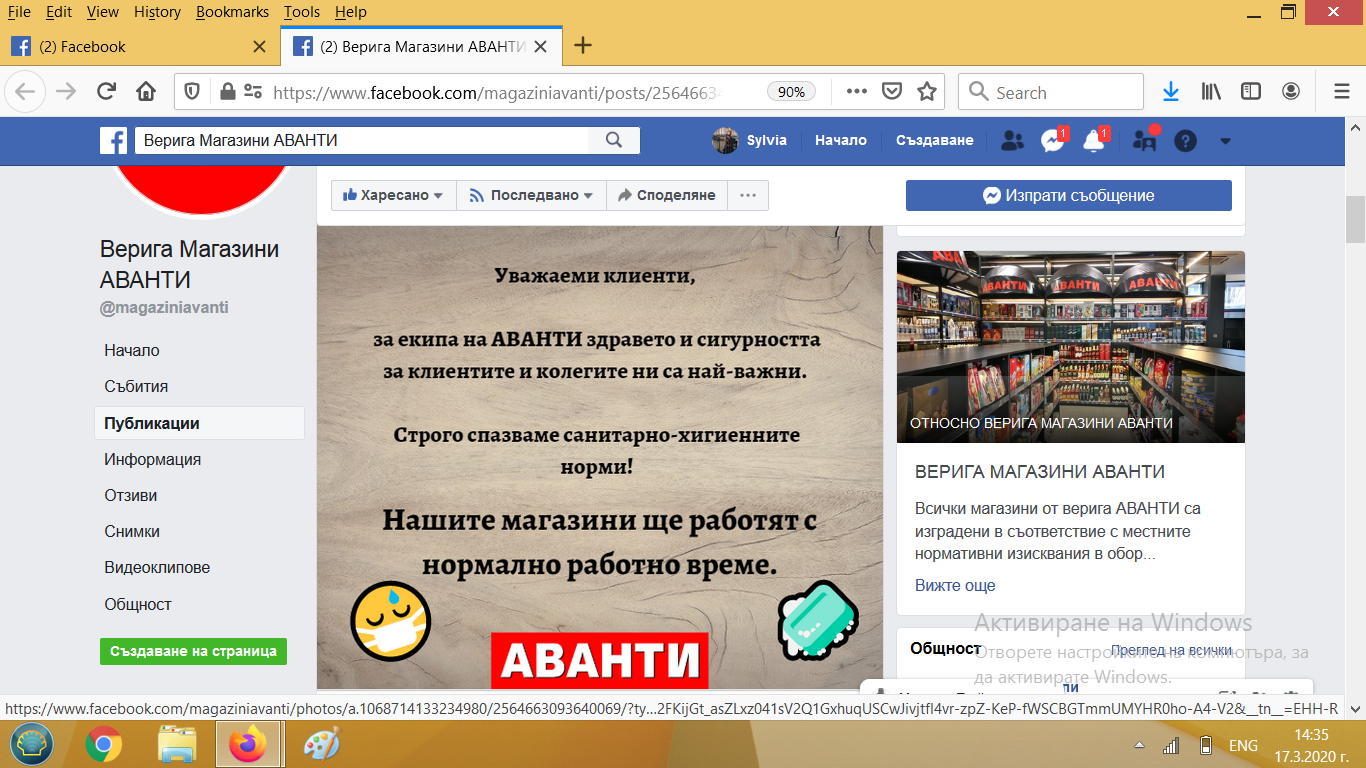Click the Firefox back arrow button
The width and height of the screenshot is (1366, 768).
pyautogui.click(x=25, y=92)
